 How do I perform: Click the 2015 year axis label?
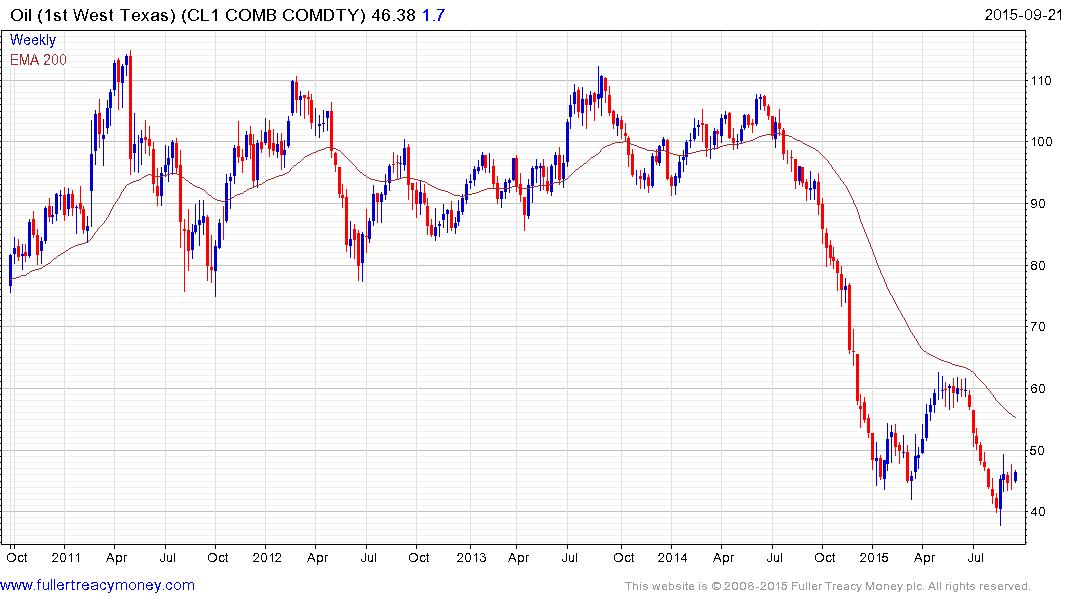pos(873,557)
